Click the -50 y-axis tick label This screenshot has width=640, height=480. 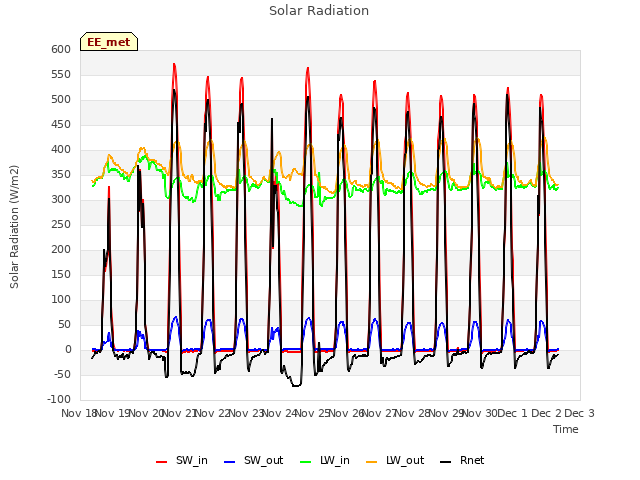click(x=62, y=374)
